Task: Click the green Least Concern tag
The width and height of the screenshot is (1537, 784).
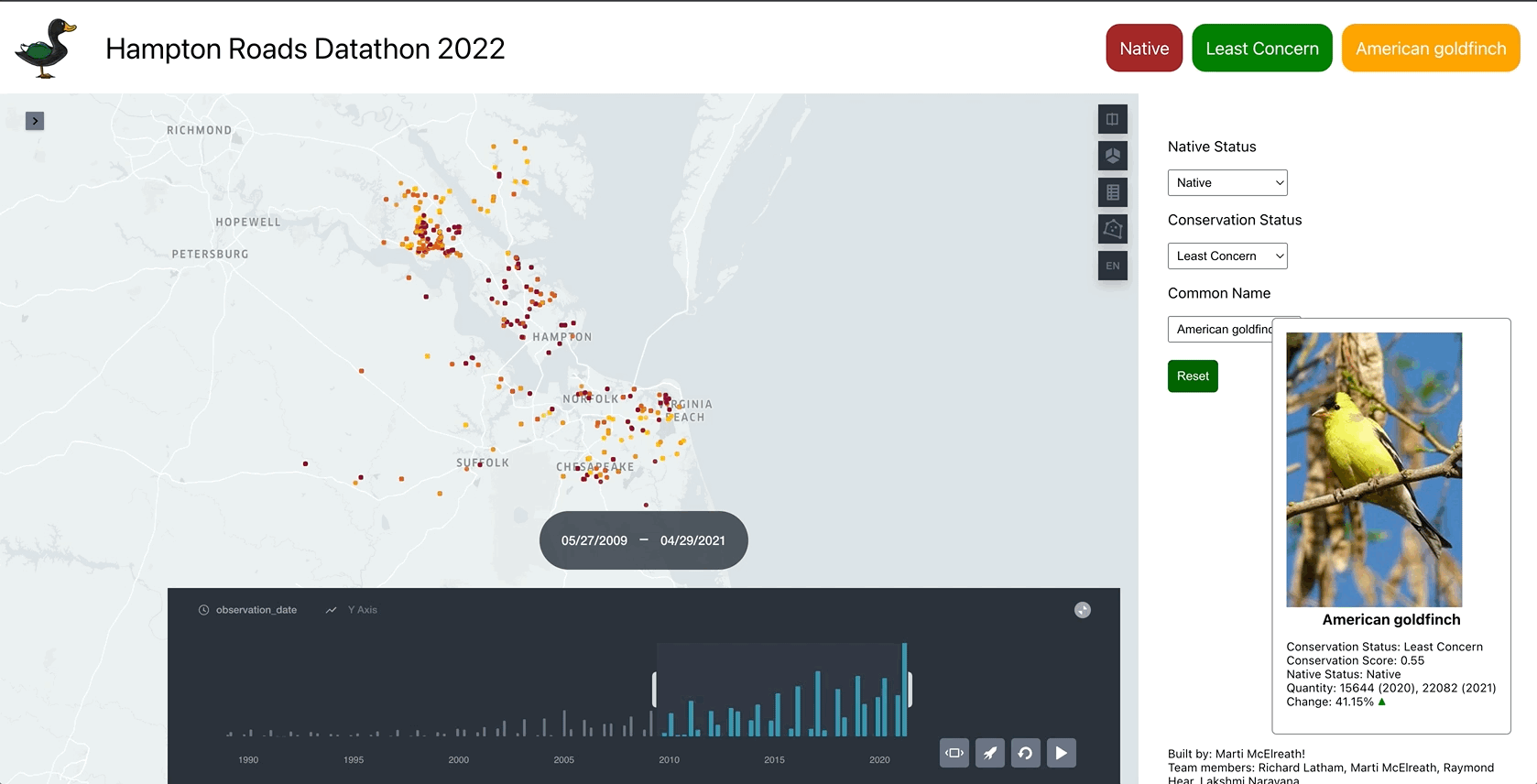Action: point(1262,49)
